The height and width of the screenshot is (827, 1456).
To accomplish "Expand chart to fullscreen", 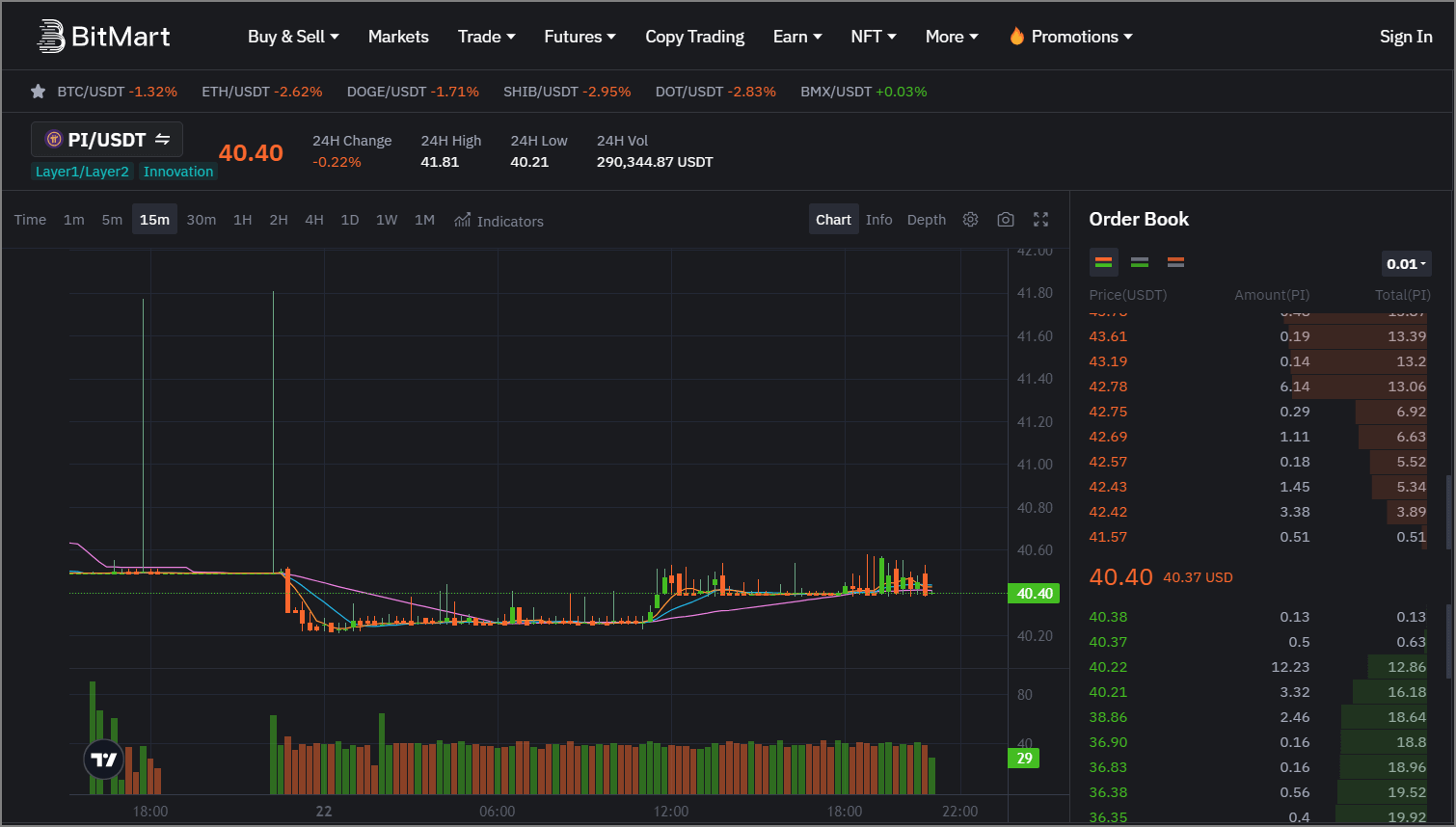I will (1040, 220).
